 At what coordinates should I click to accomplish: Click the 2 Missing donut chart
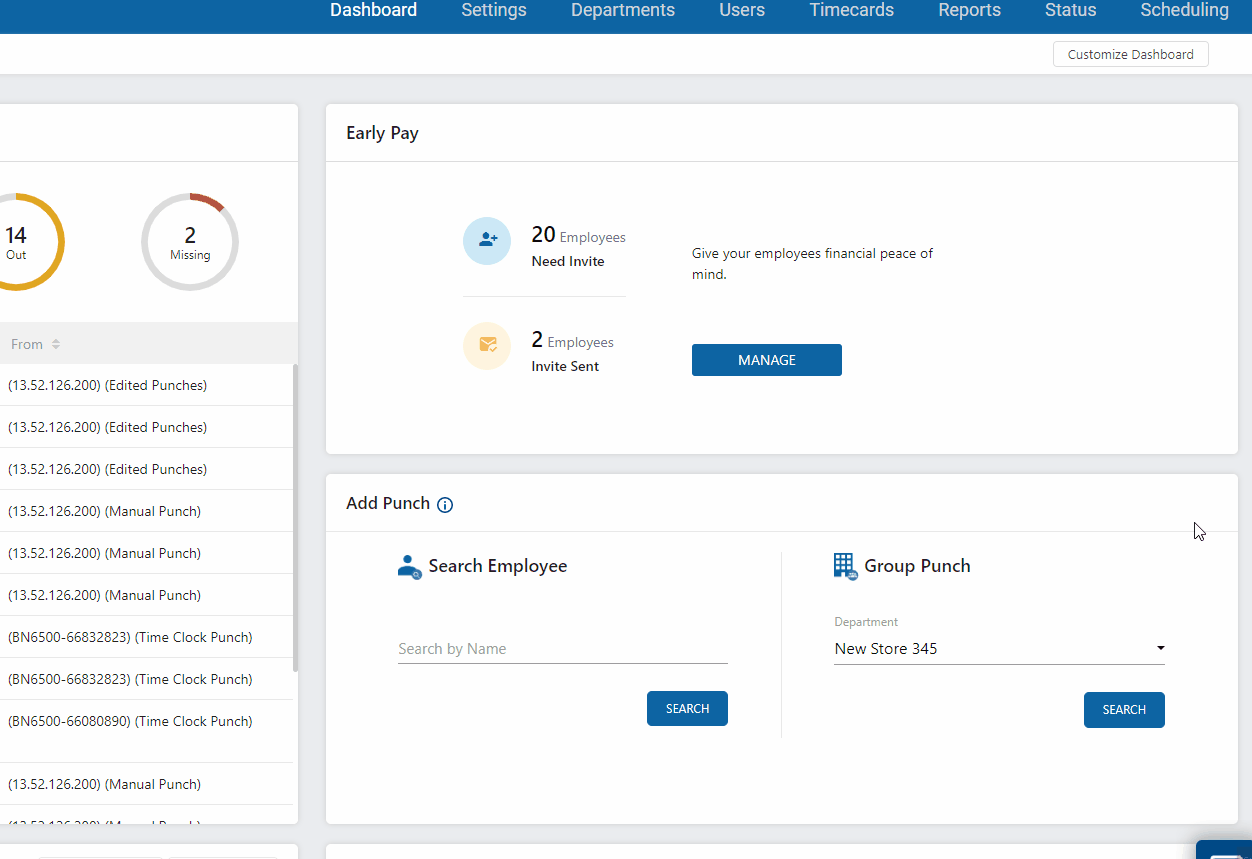pos(189,241)
